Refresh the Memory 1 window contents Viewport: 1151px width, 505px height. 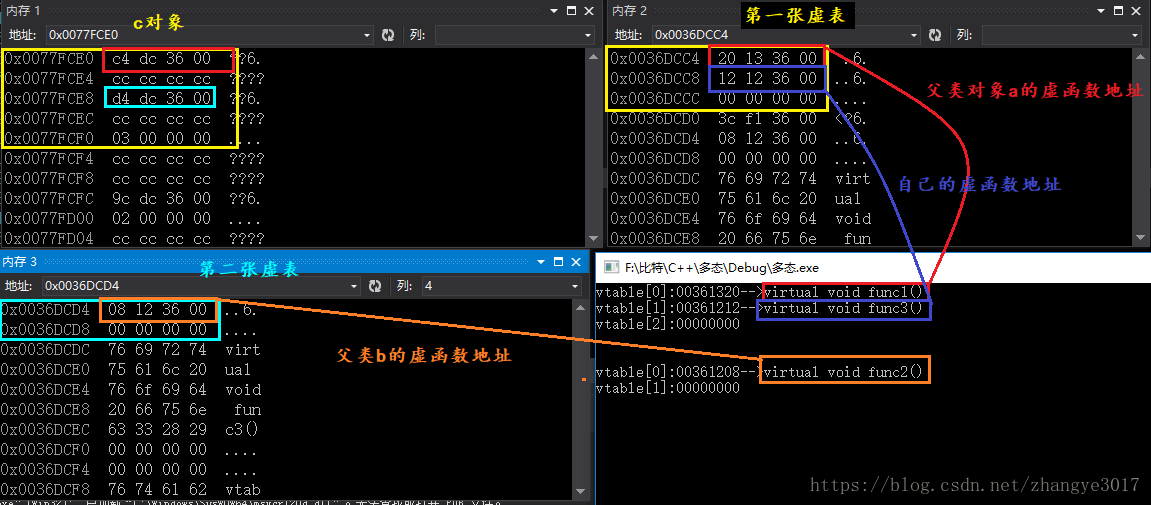[388, 34]
